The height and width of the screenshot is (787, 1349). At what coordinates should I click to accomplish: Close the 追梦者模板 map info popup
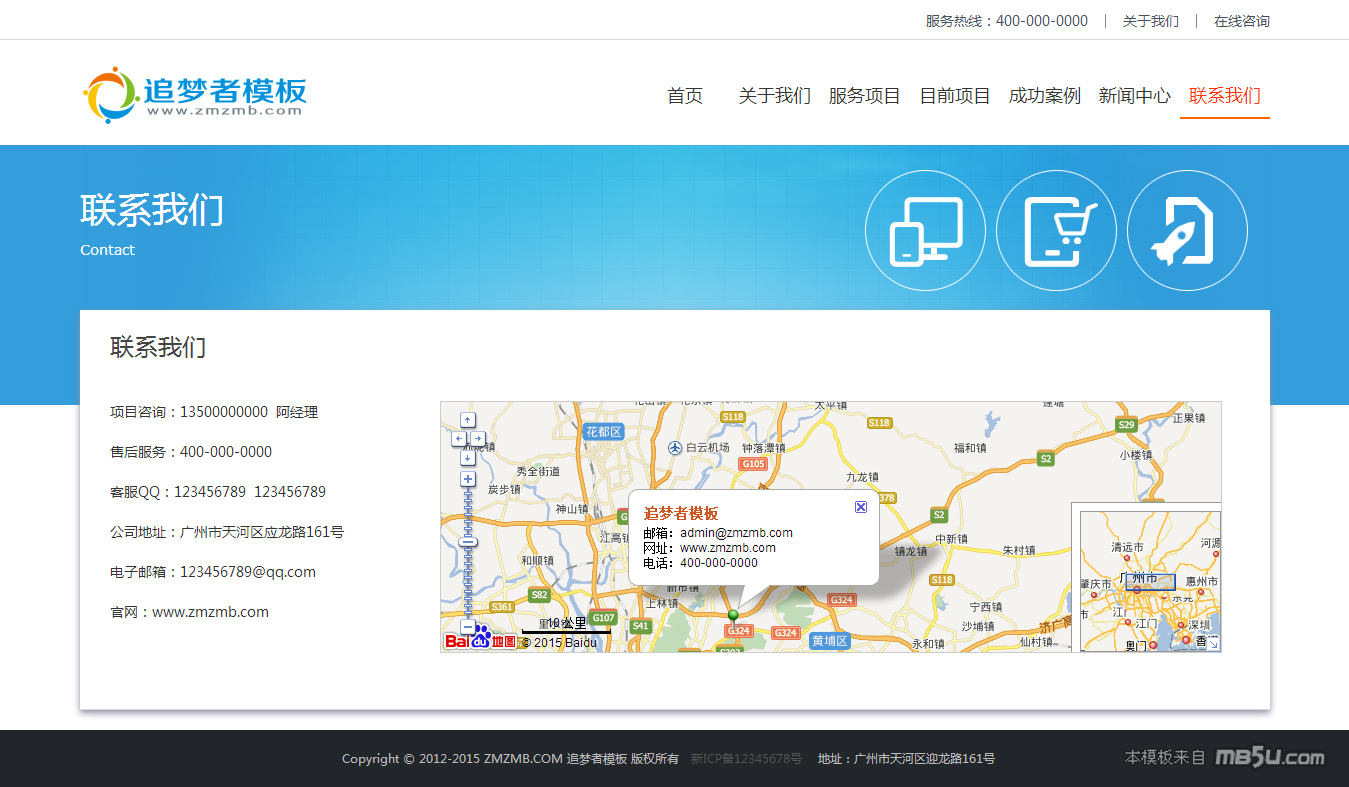pyautogui.click(x=861, y=507)
